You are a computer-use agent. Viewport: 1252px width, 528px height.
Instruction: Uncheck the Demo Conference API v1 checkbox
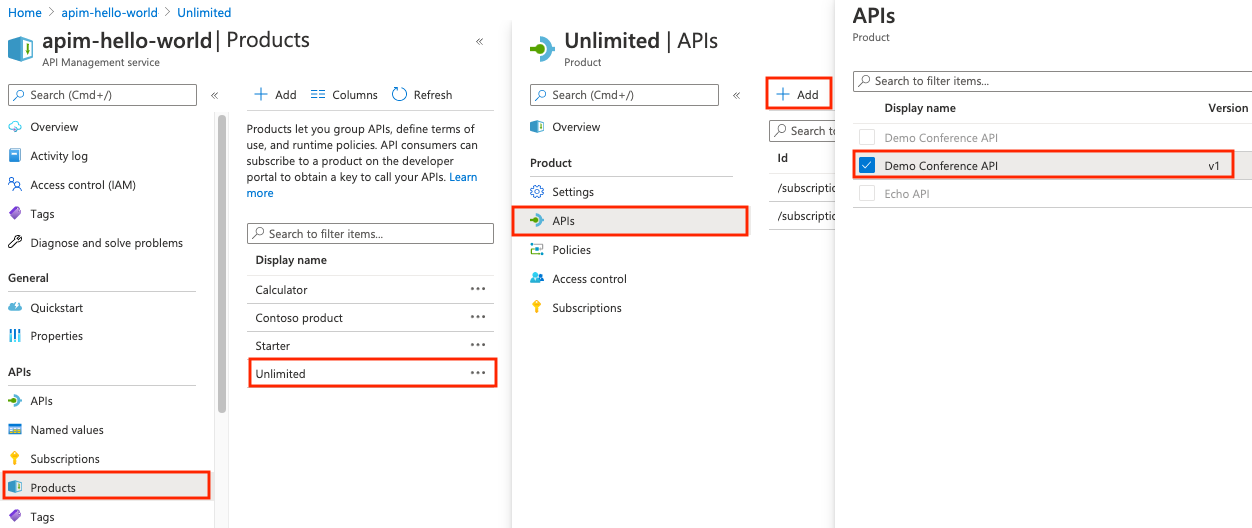tap(867, 166)
